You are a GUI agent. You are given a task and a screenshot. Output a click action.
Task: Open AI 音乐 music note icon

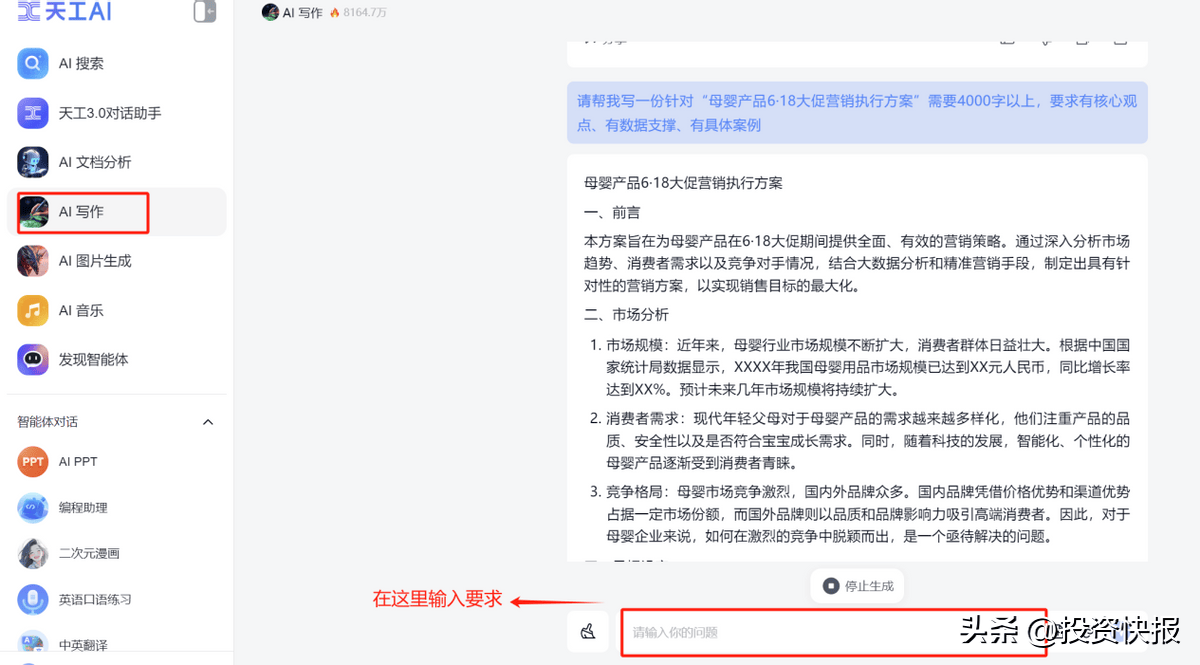coord(33,310)
